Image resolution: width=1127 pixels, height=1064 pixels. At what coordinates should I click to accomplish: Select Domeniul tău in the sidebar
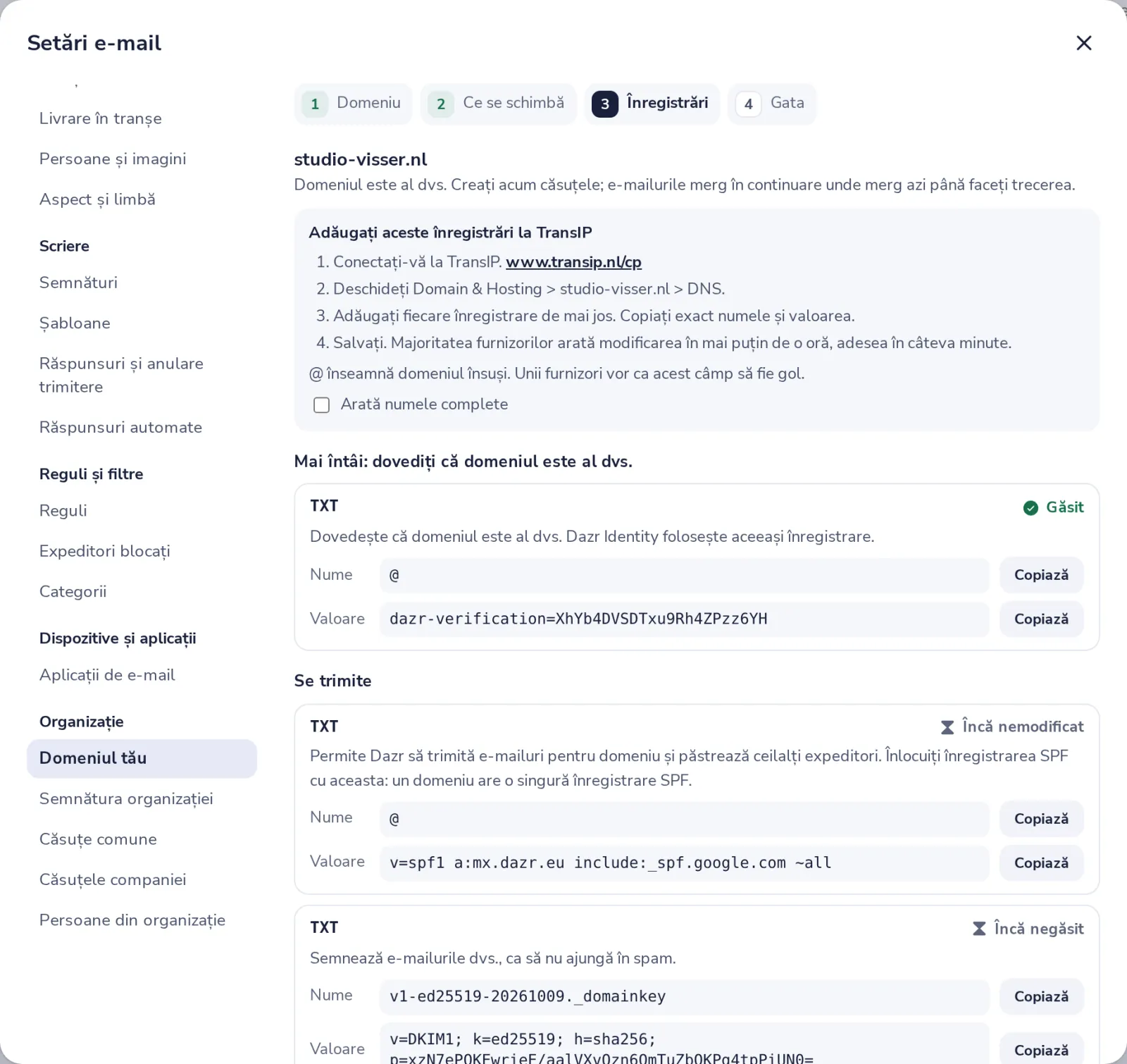click(x=142, y=759)
